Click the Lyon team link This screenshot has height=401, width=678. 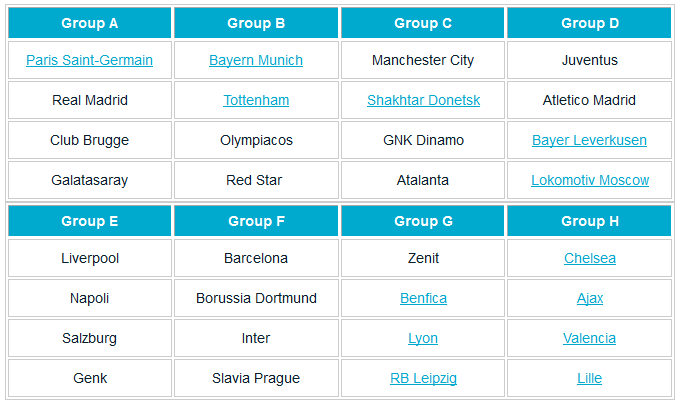coord(423,339)
